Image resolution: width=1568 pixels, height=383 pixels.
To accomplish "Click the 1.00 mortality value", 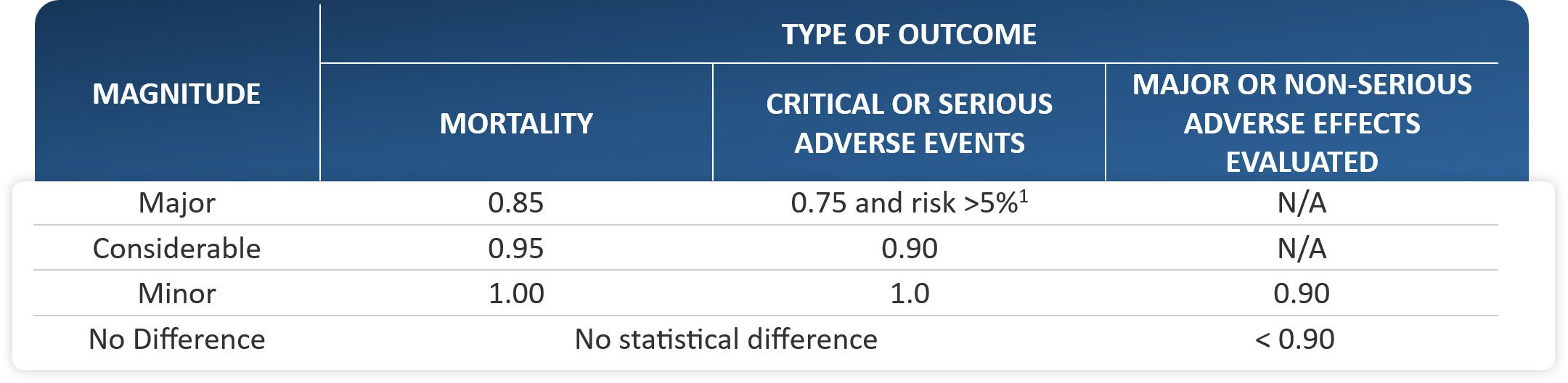I will coord(516,294).
